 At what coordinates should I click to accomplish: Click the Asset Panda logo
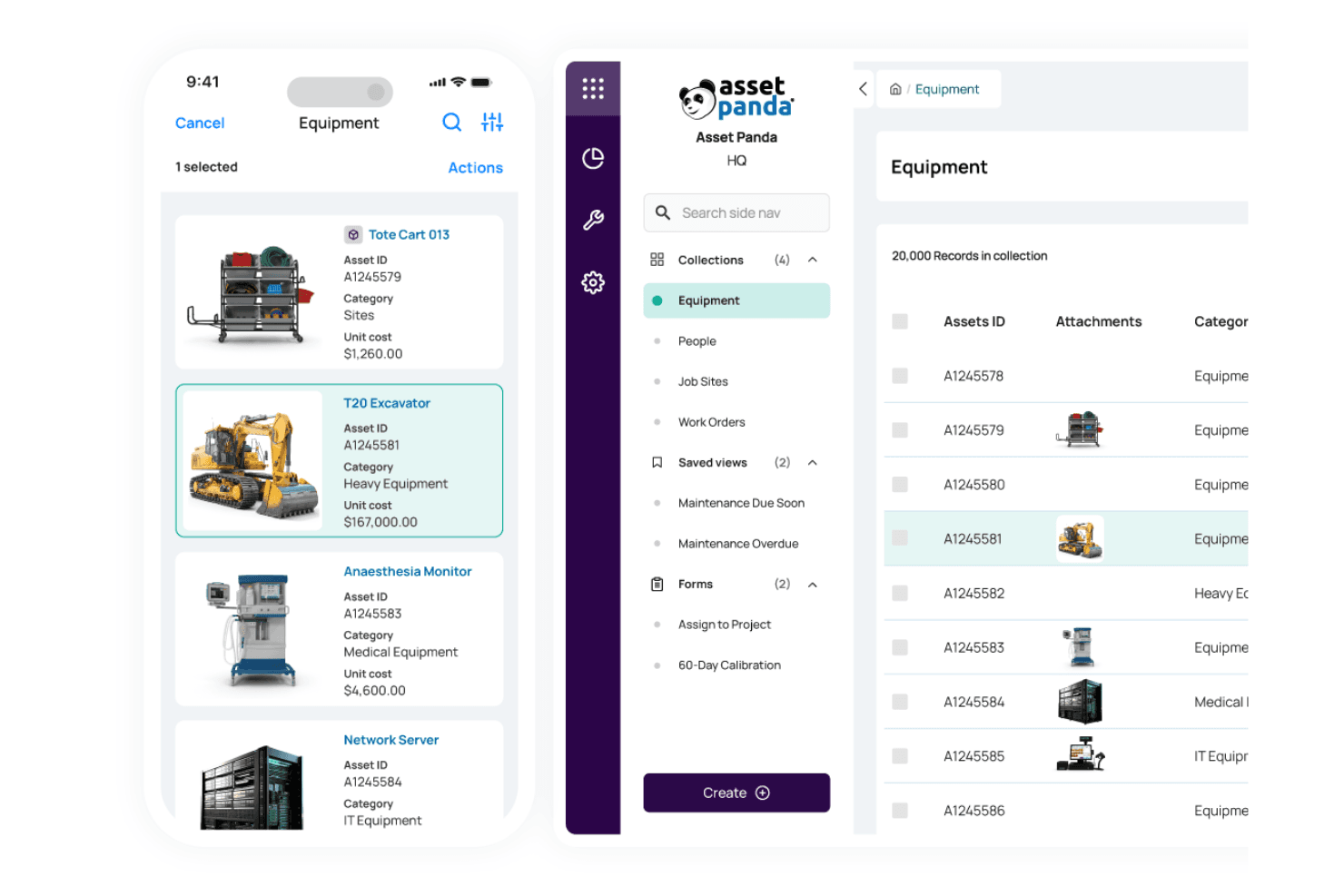[736, 98]
